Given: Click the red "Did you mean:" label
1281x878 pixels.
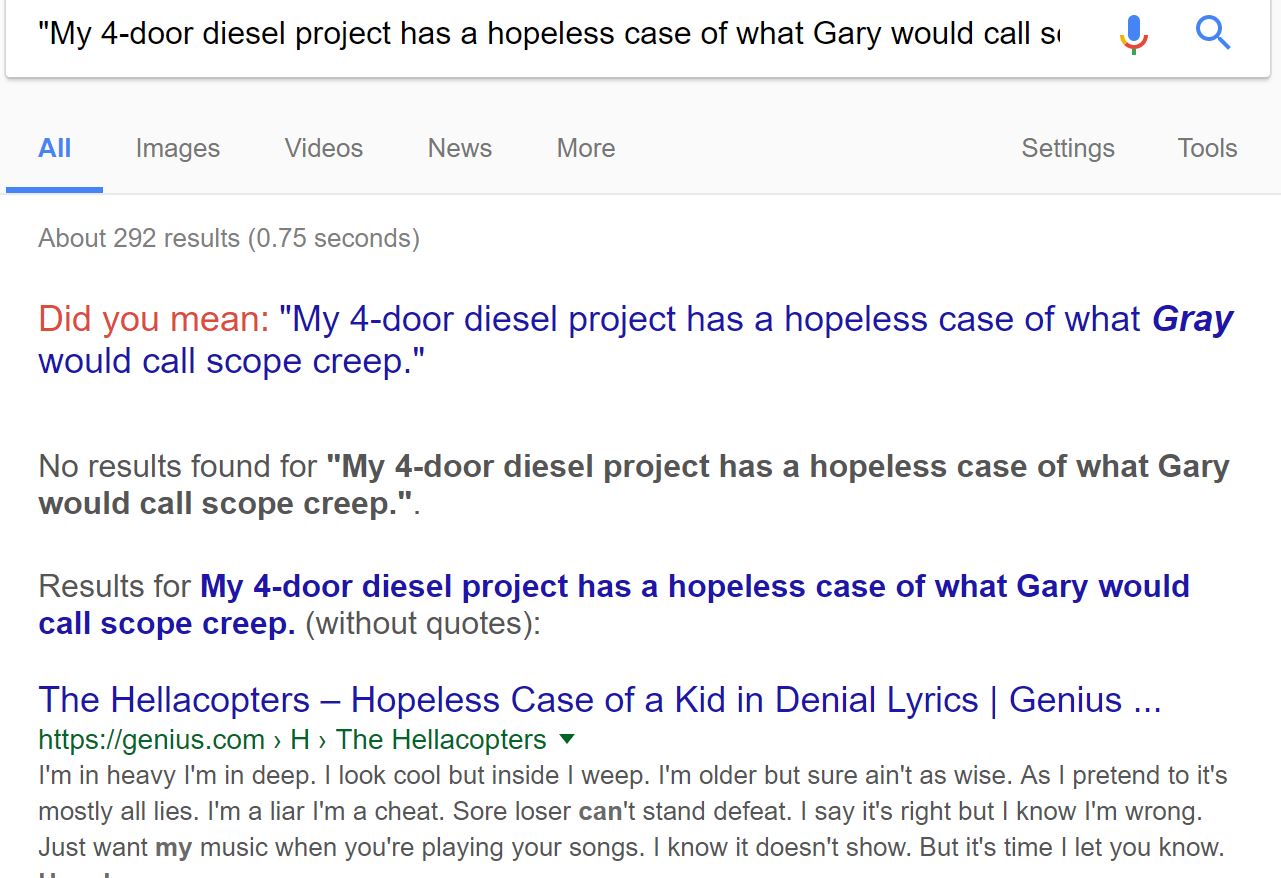Looking at the screenshot, I should coord(154,320).
